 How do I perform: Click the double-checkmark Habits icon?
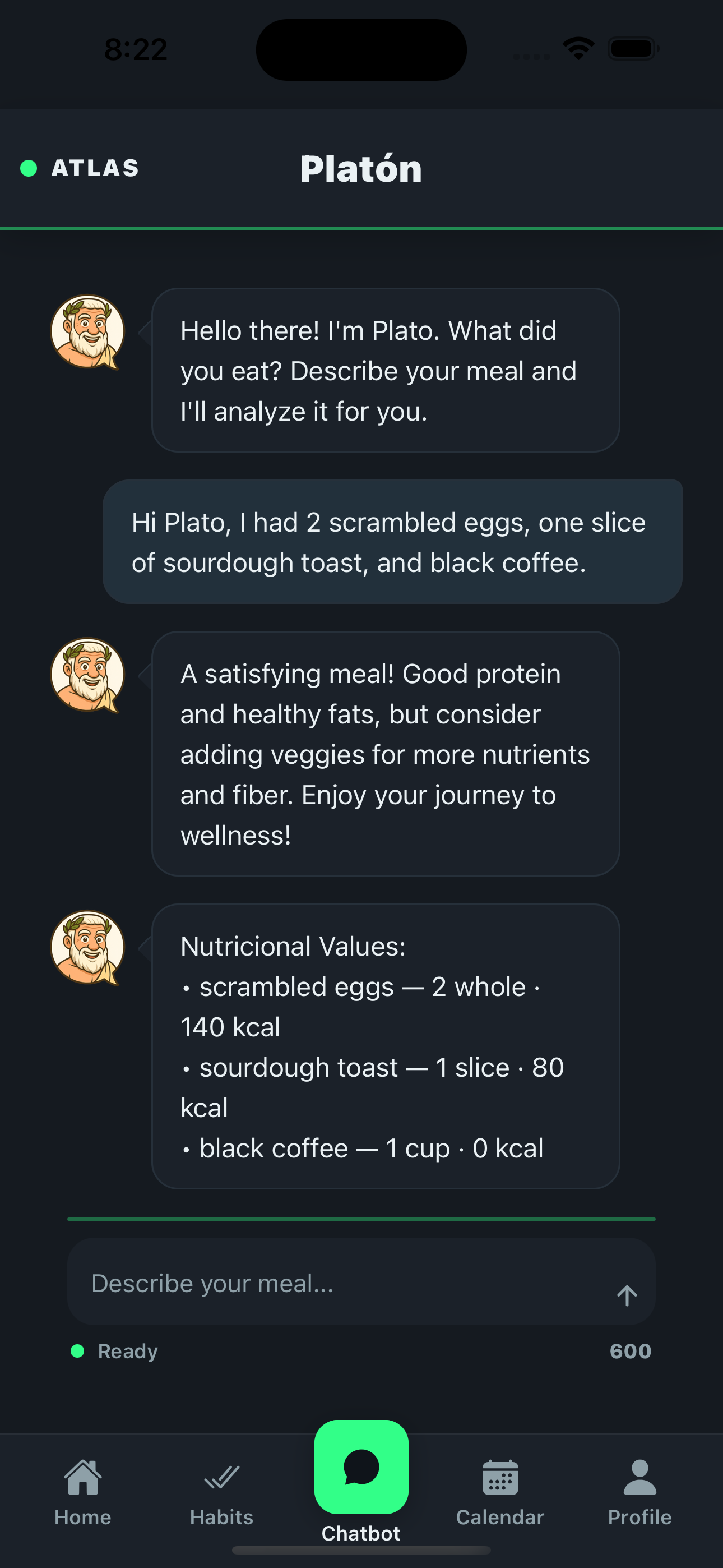[x=221, y=1477]
